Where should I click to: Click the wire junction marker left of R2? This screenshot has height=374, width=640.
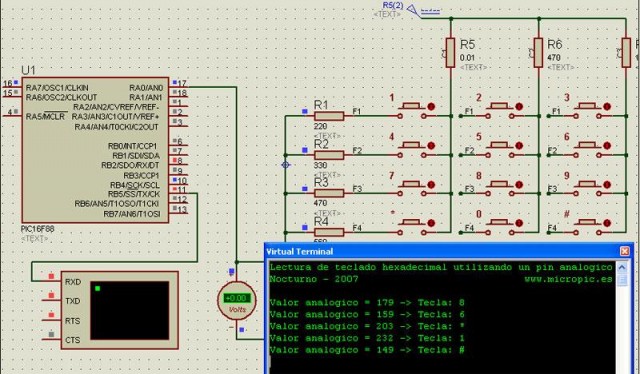click(286, 165)
